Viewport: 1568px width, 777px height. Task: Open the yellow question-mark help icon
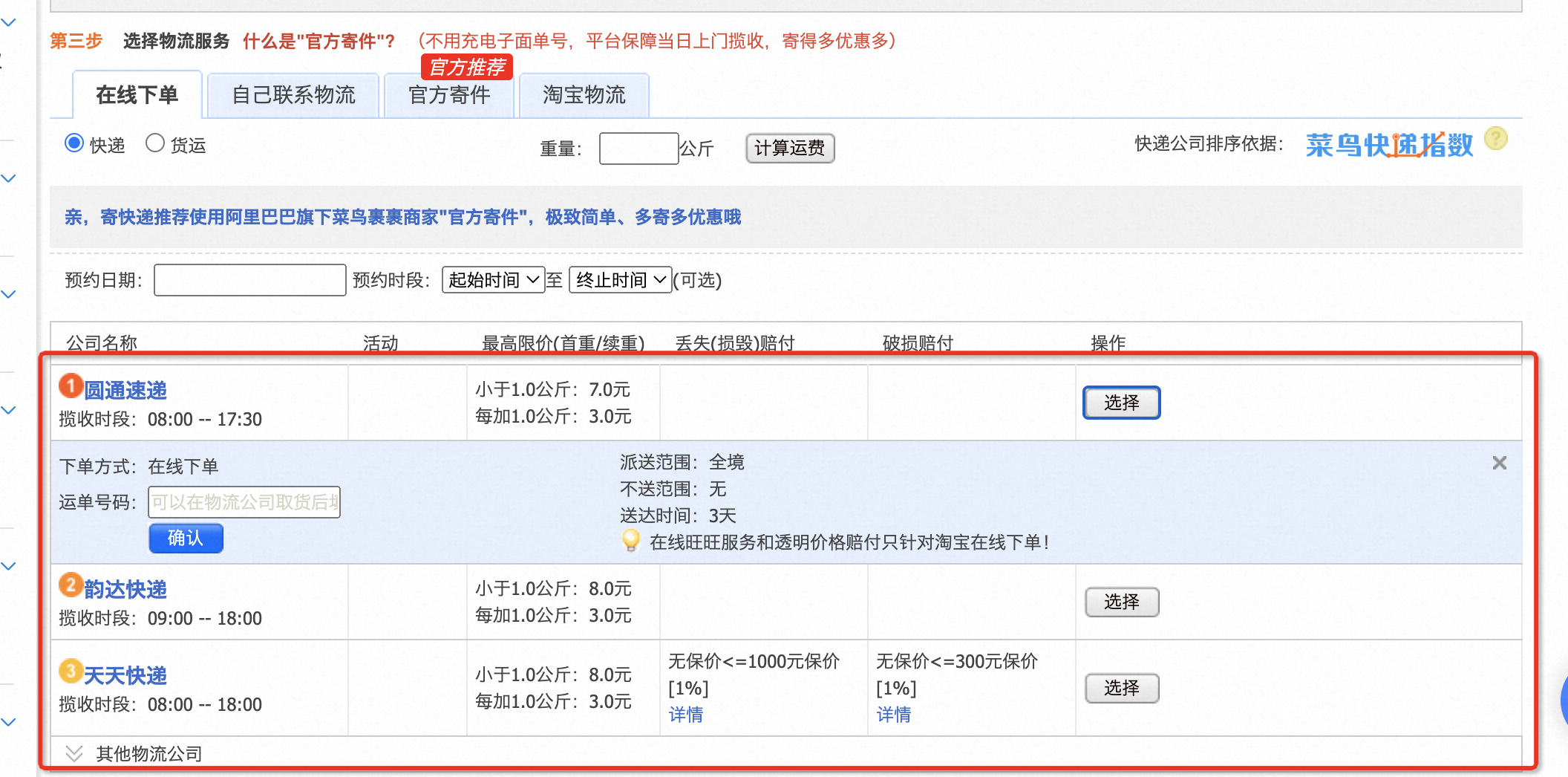[1496, 138]
